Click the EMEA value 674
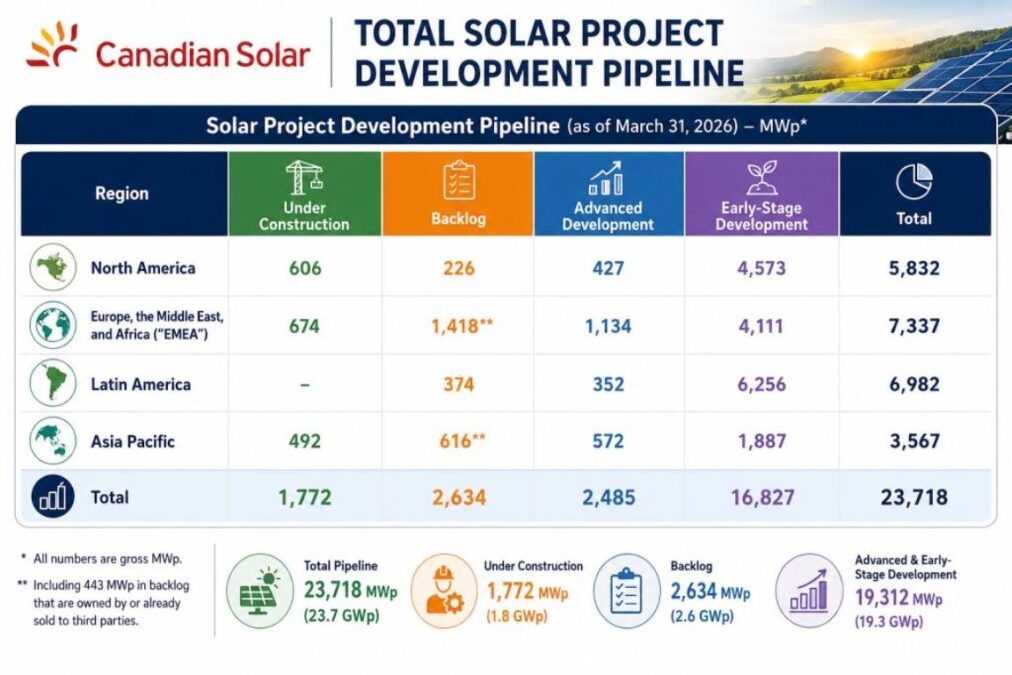The height and width of the screenshot is (675, 1012). 304,326
